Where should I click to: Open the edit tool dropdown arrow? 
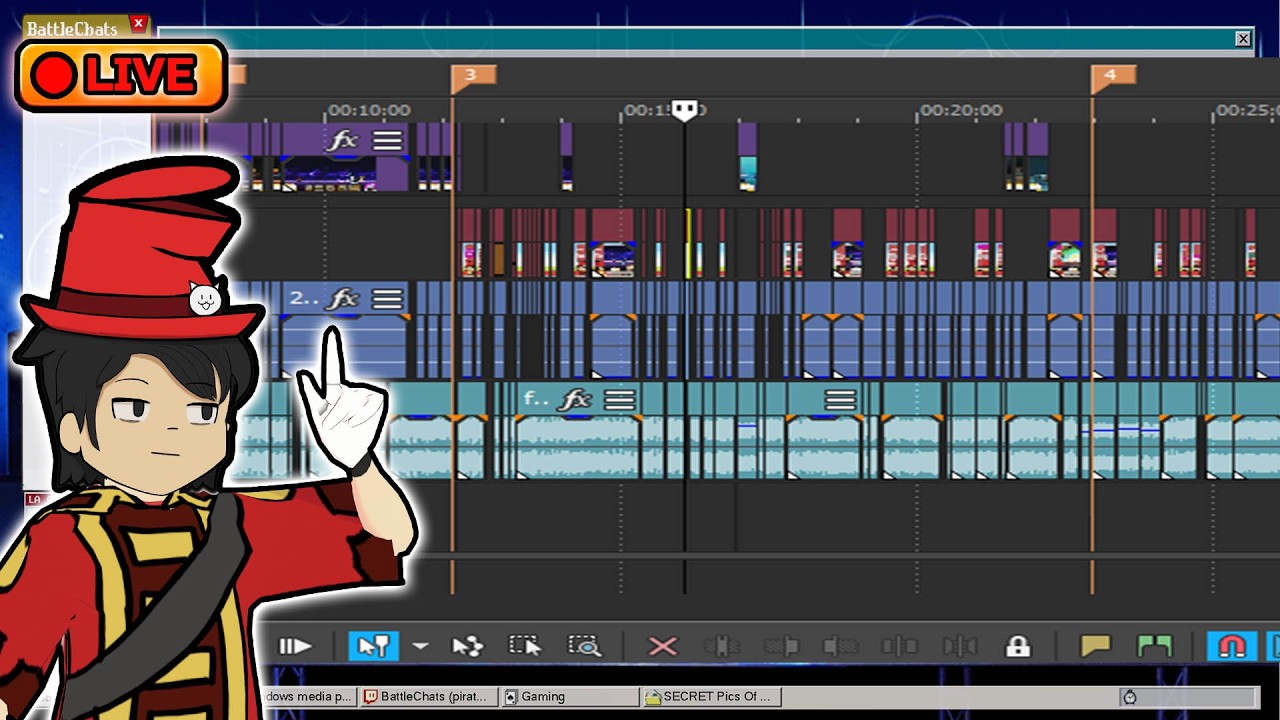[x=421, y=647]
